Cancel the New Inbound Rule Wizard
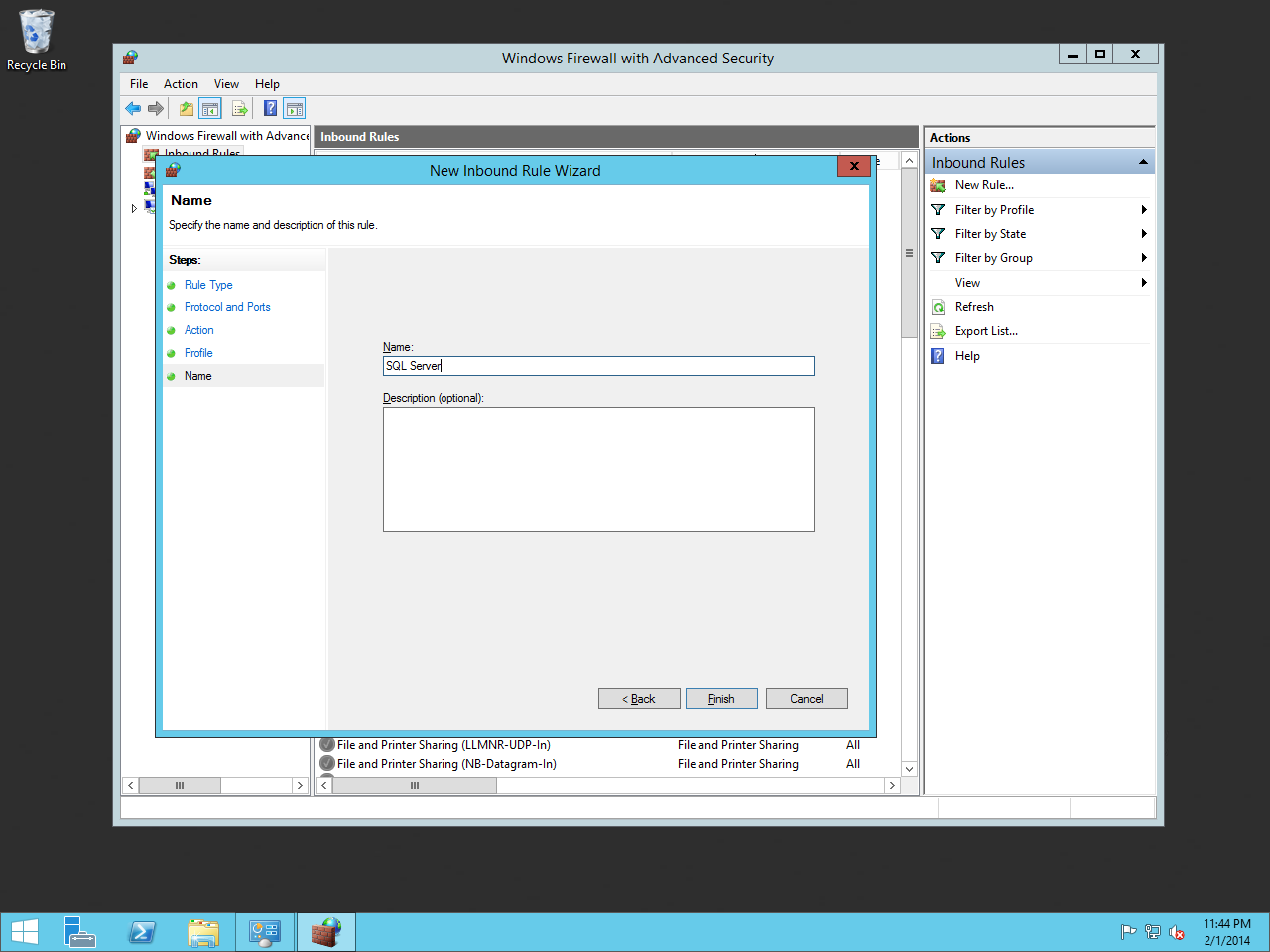This screenshot has width=1270, height=952. (807, 699)
